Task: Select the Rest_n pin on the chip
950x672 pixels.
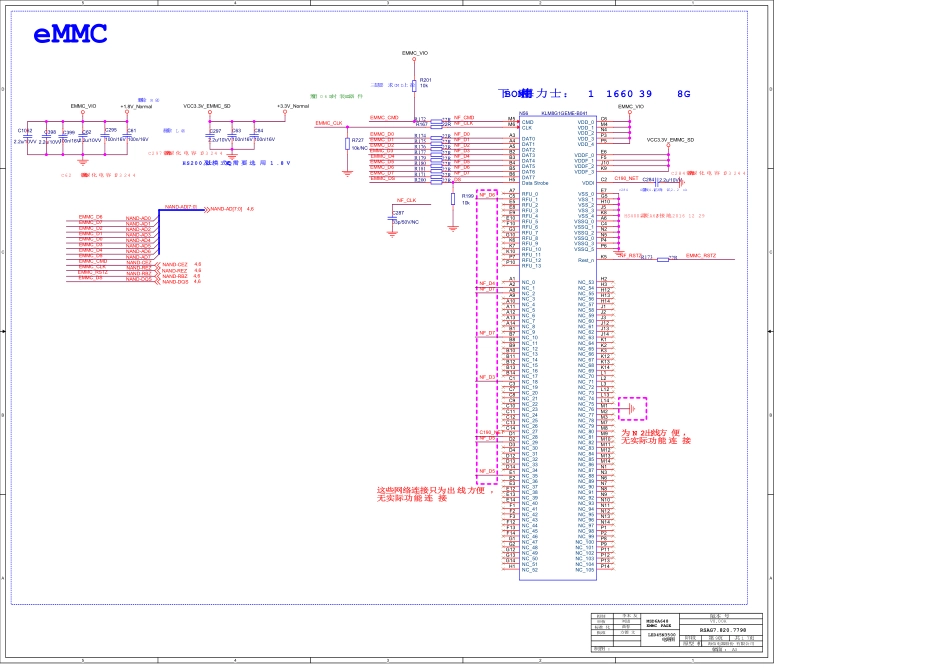Action: (587, 260)
